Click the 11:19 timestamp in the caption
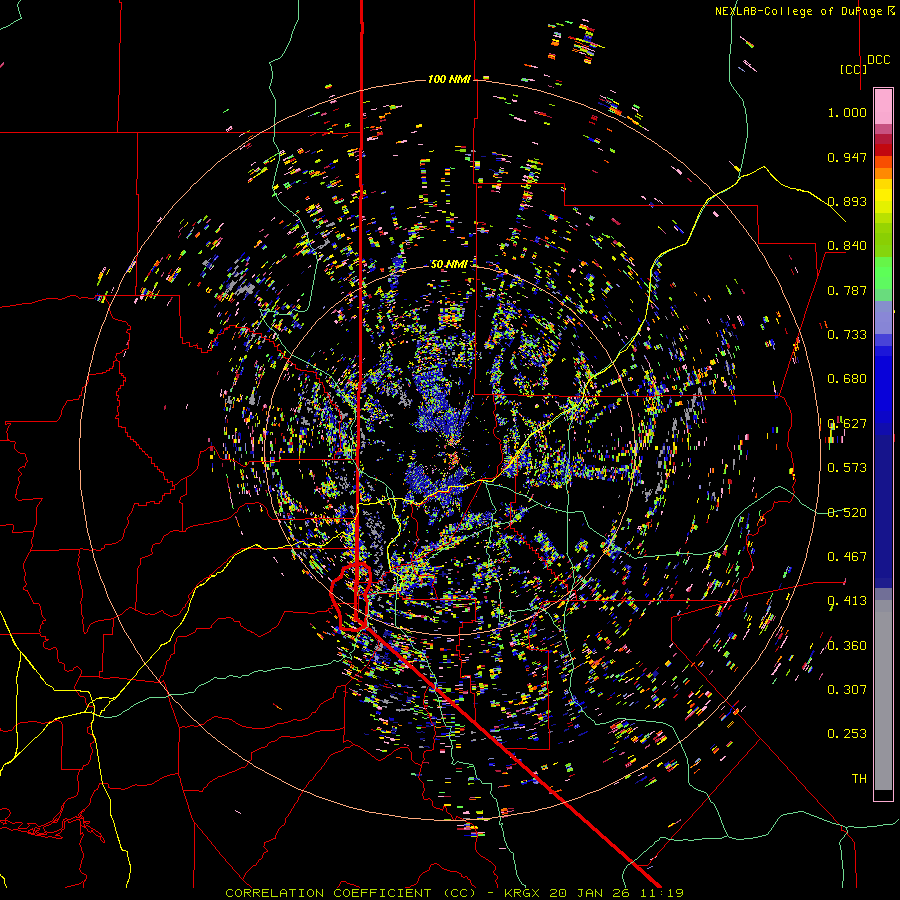This screenshot has width=900, height=900. pos(664,893)
